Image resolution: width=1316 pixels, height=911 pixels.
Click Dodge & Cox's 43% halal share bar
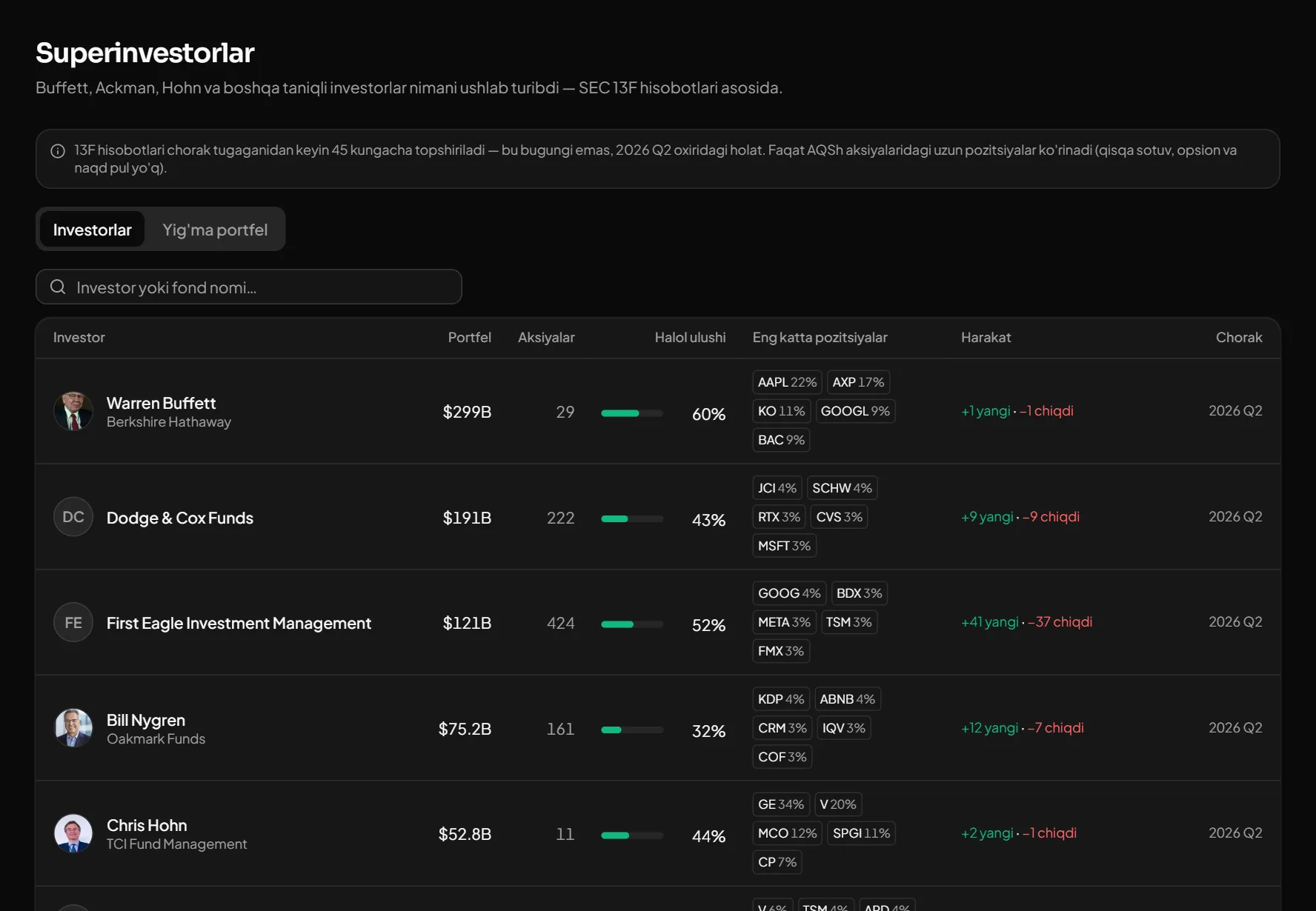coord(632,519)
